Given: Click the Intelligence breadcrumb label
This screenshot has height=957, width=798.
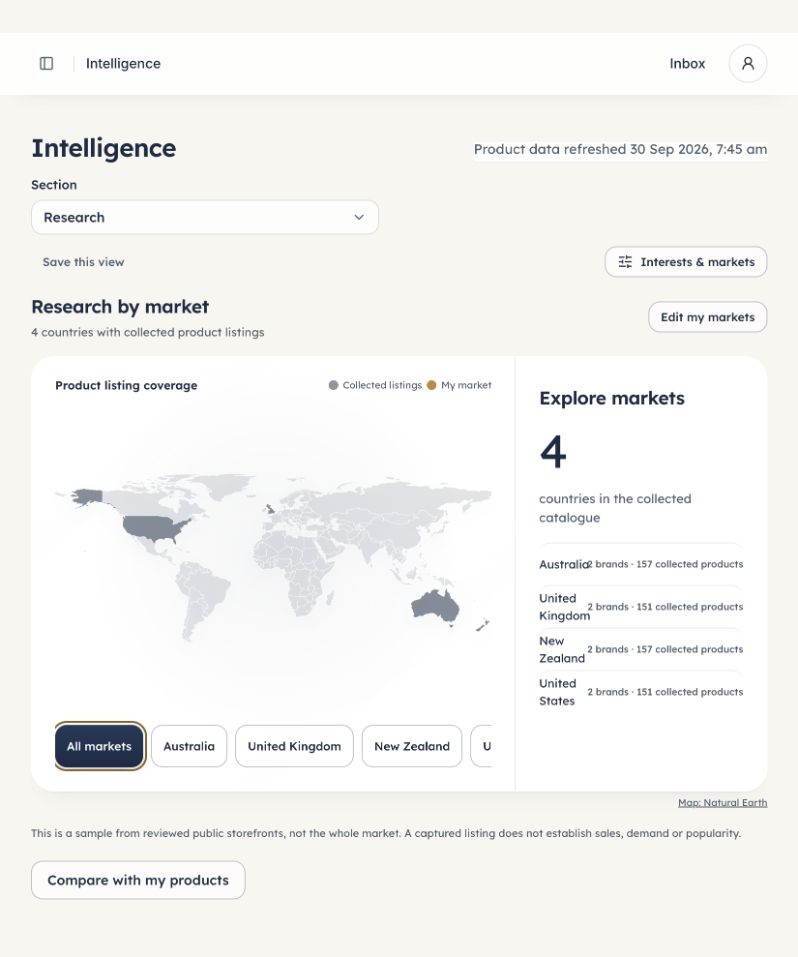Looking at the screenshot, I should (123, 63).
